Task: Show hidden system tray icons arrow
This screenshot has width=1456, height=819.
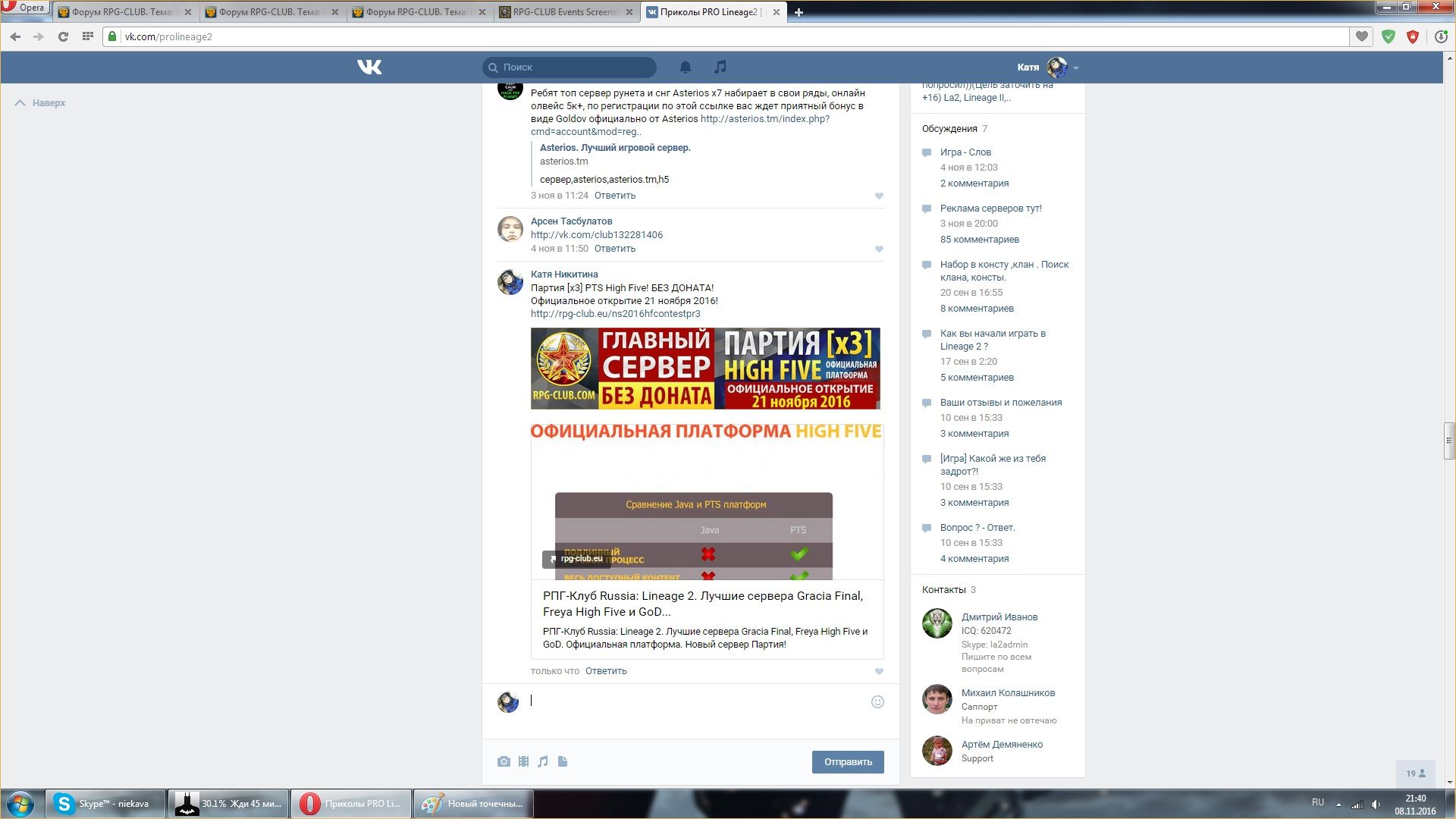Action: pyautogui.click(x=1338, y=805)
